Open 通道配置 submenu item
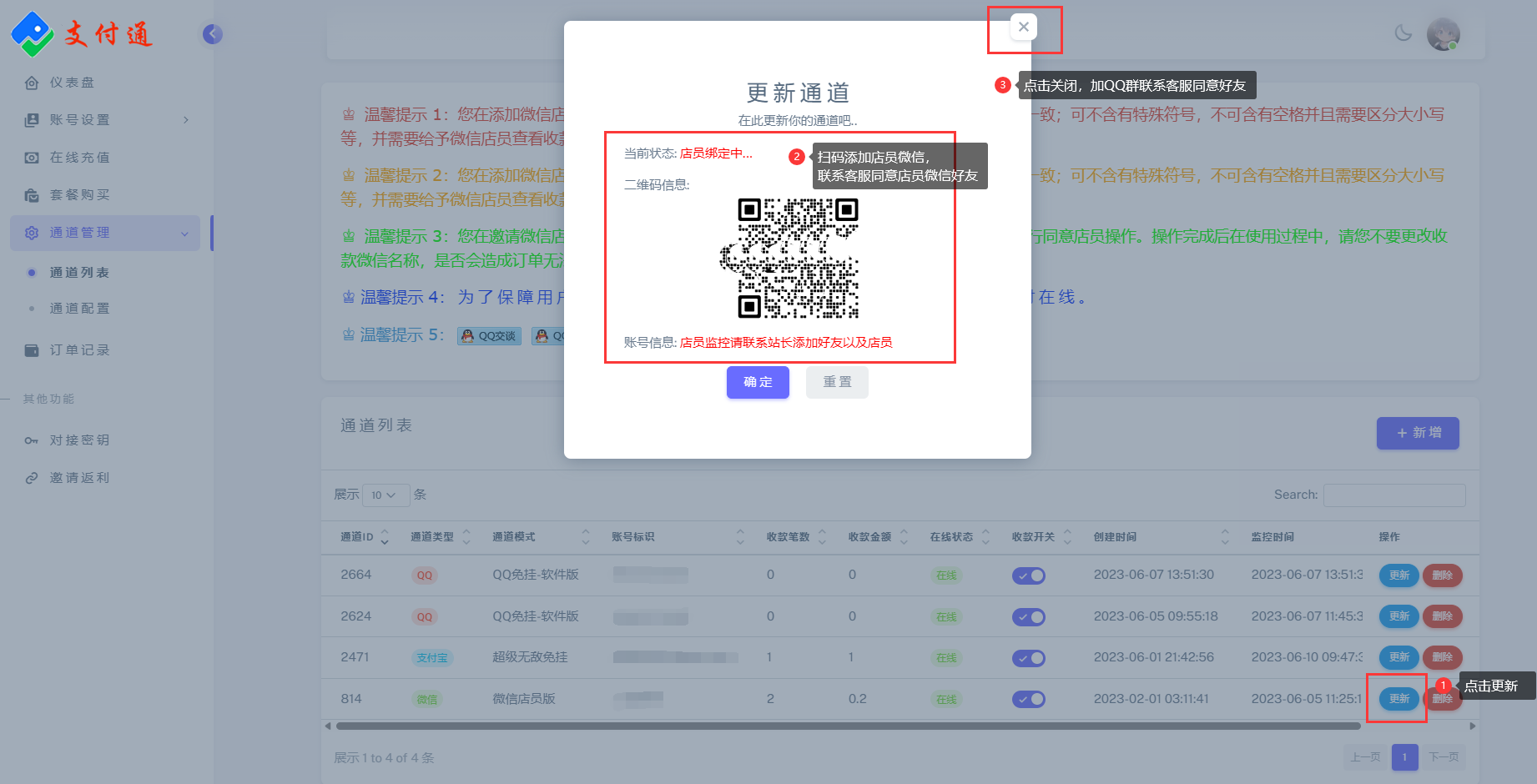 pyautogui.click(x=79, y=309)
